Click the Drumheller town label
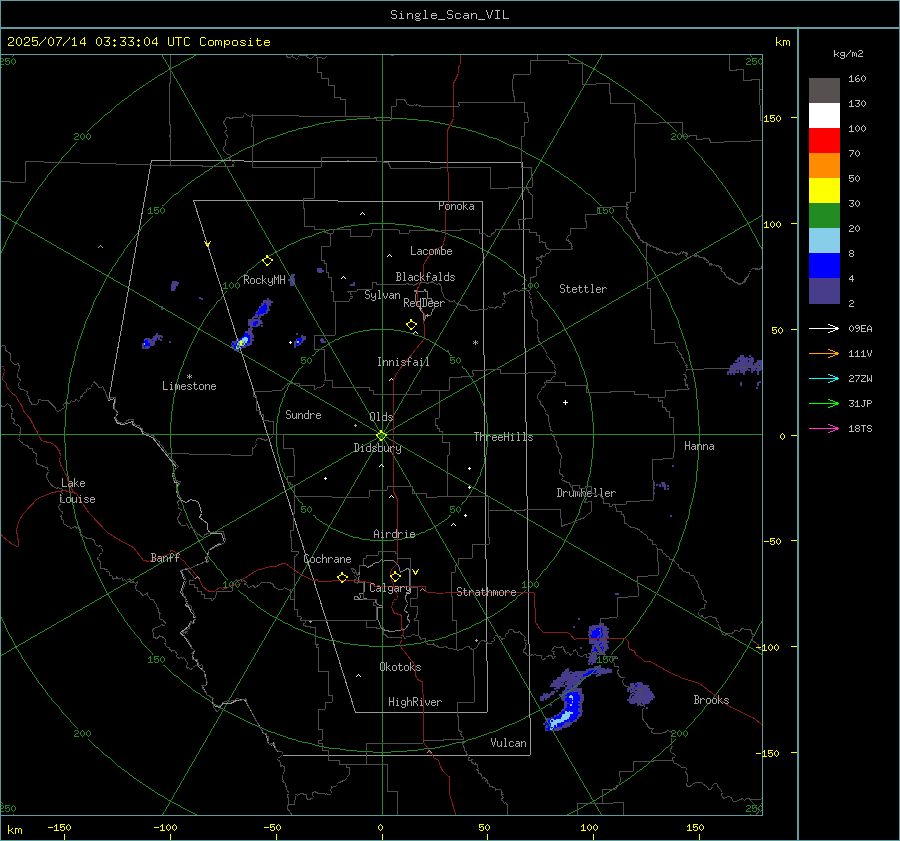900x841 pixels. pos(586,493)
